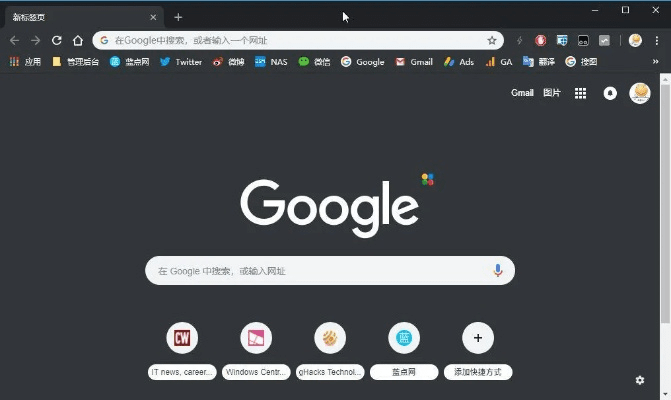The image size is (671, 400).
Task: Open the Apps bookmark shortcut
Action: [x=25, y=62]
